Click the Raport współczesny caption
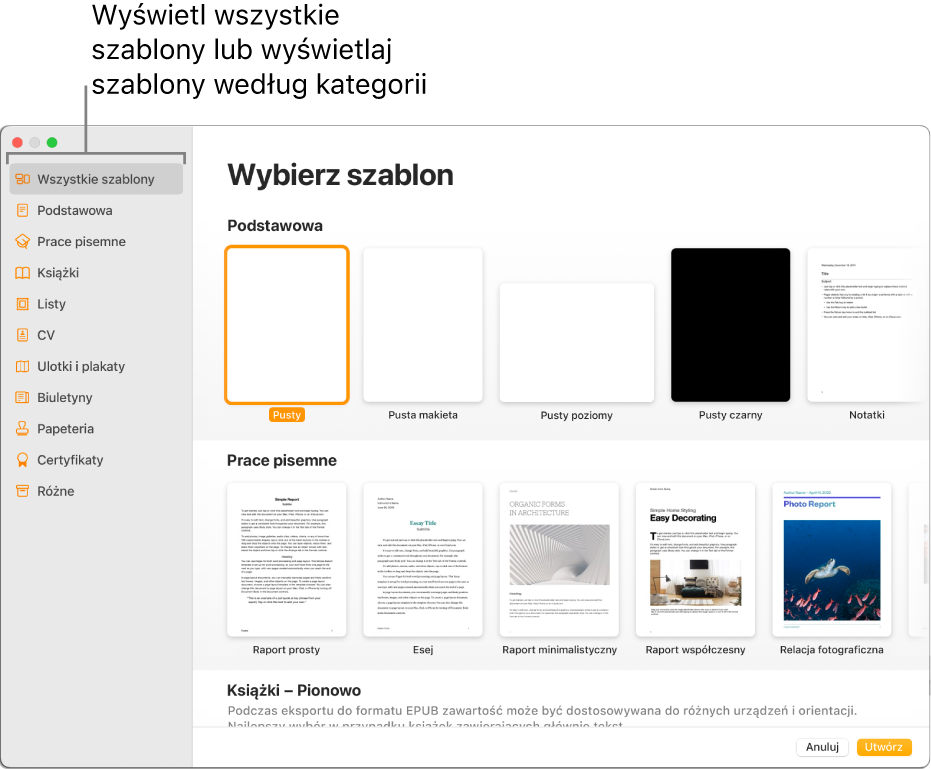This screenshot has height=769, width=931. click(695, 650)
